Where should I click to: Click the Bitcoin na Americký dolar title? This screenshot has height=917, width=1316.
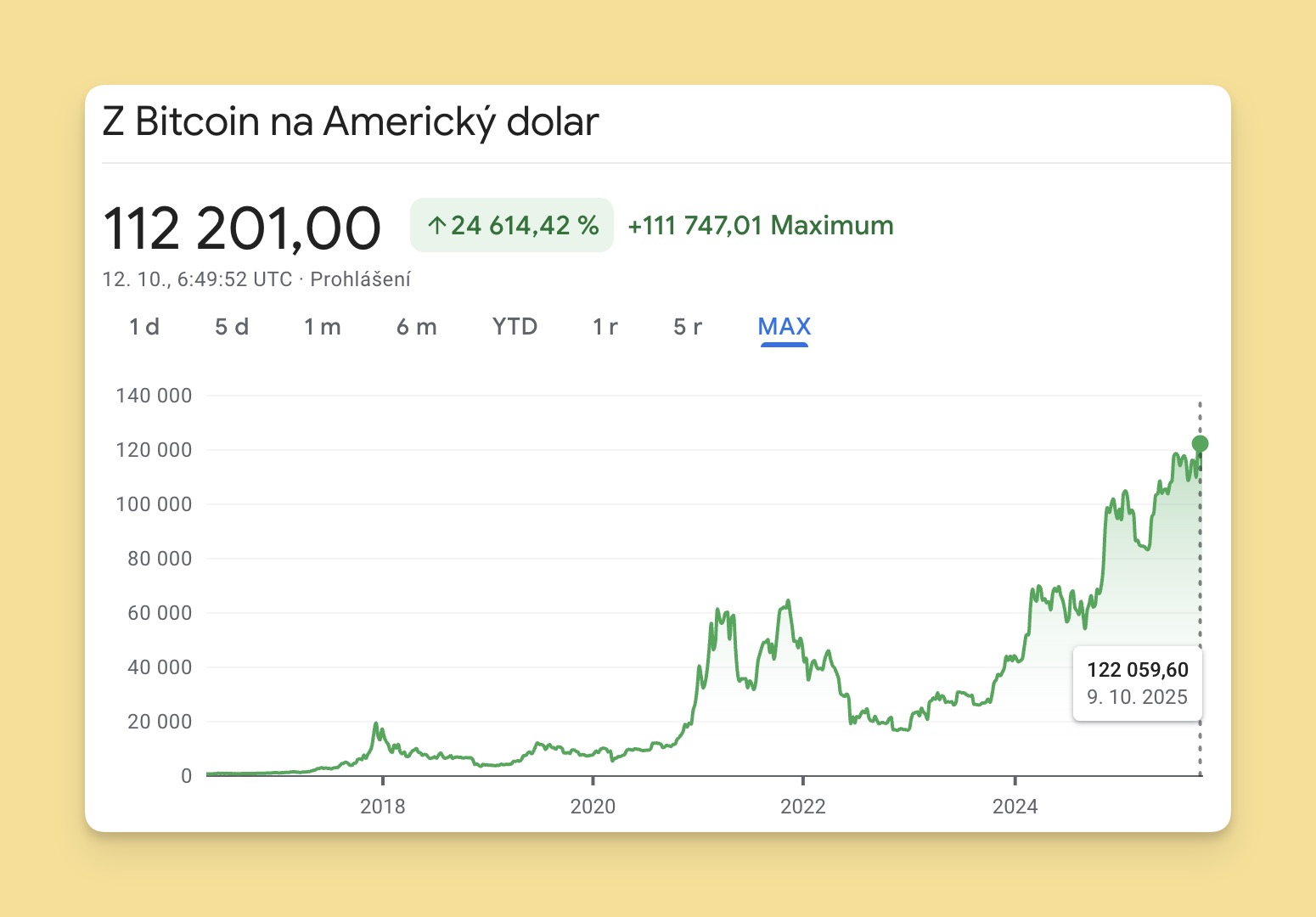351,121
